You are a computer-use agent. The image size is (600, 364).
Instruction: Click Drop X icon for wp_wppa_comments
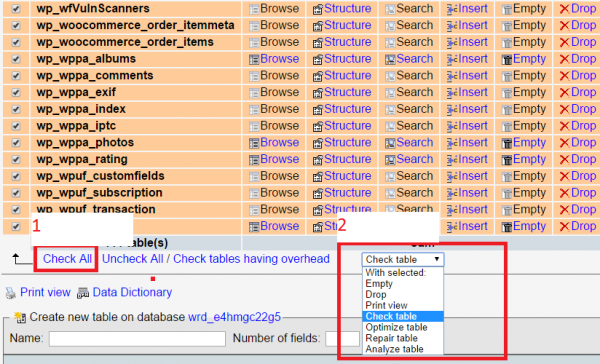(x=564, y=76)
